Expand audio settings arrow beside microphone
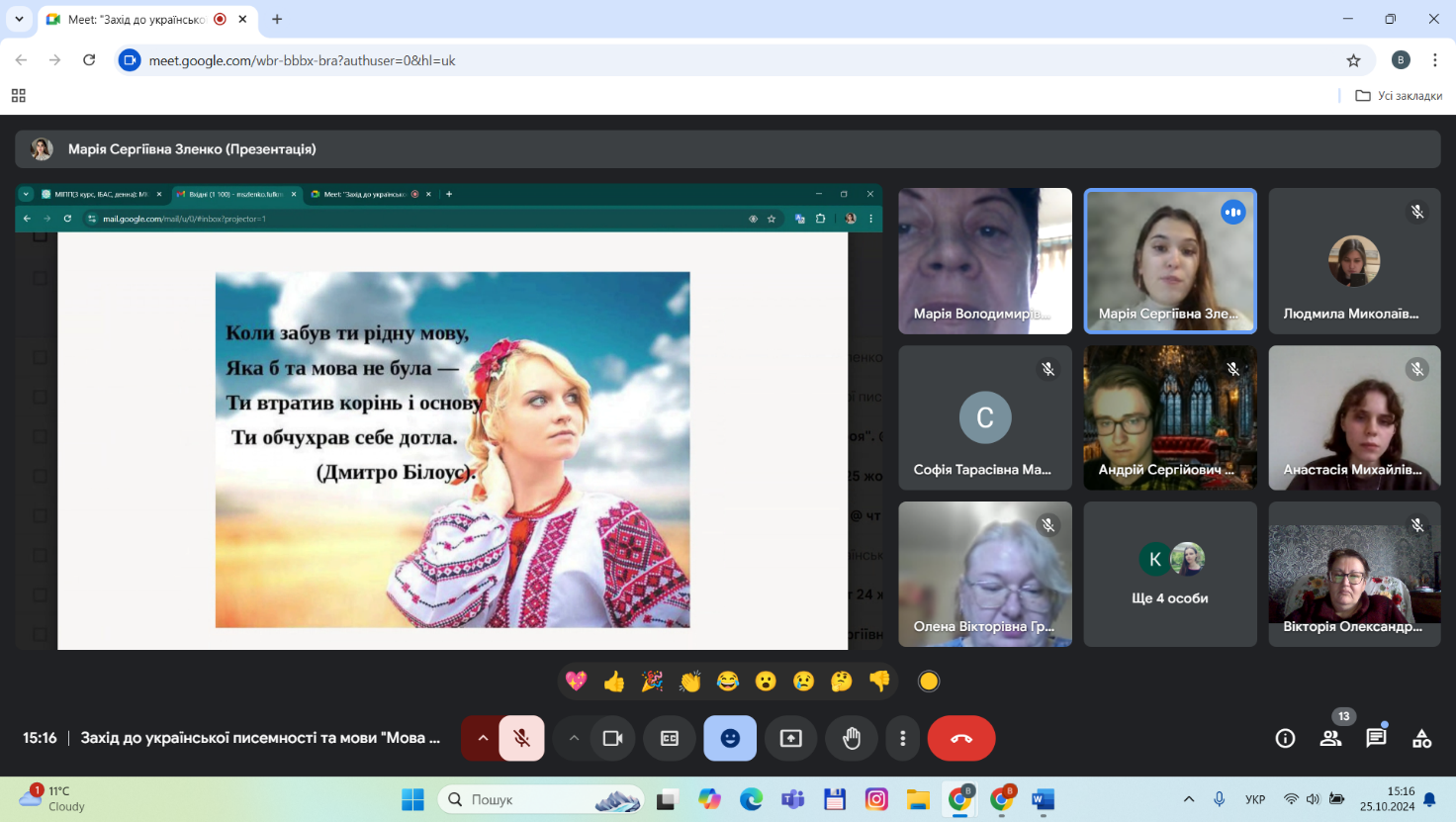This screenshot has width=1456, height=822. pyautogui.click(x=483, y=738)
